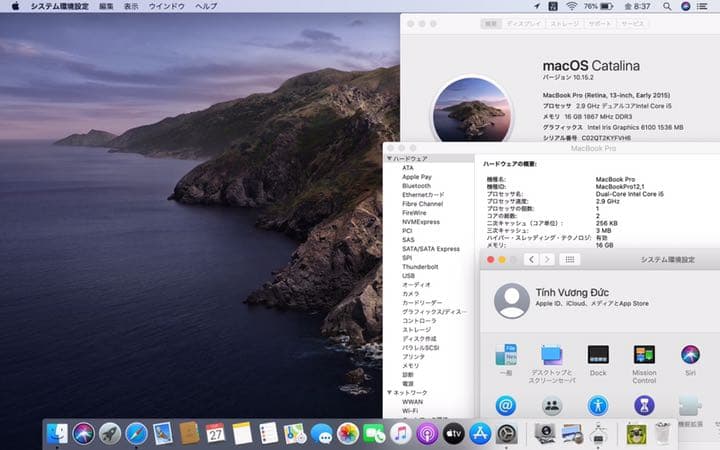The image size is (720, 450).
Task: Click System Preferences gear in Dock
Action: coord(506,433)
